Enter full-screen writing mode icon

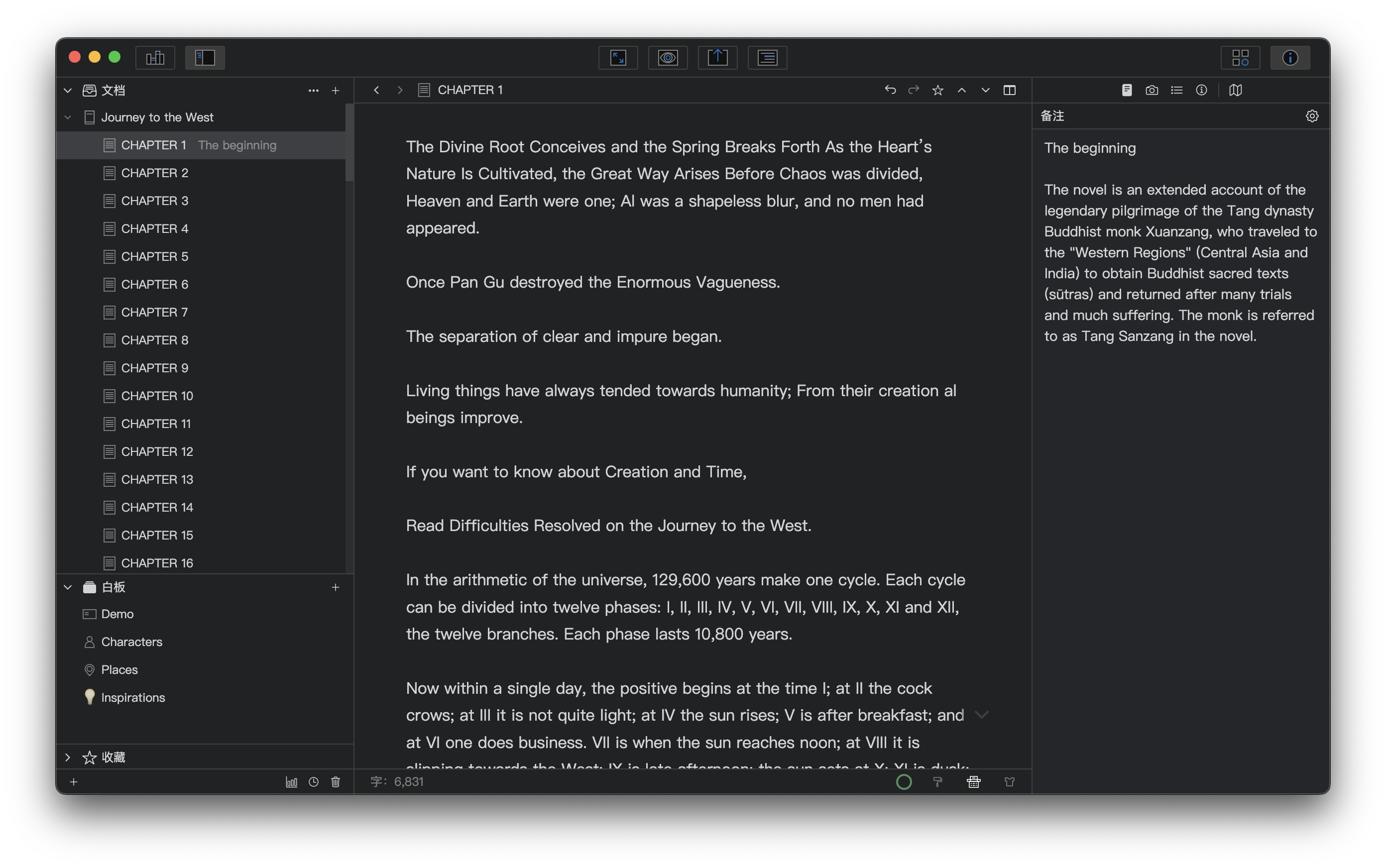618,57
